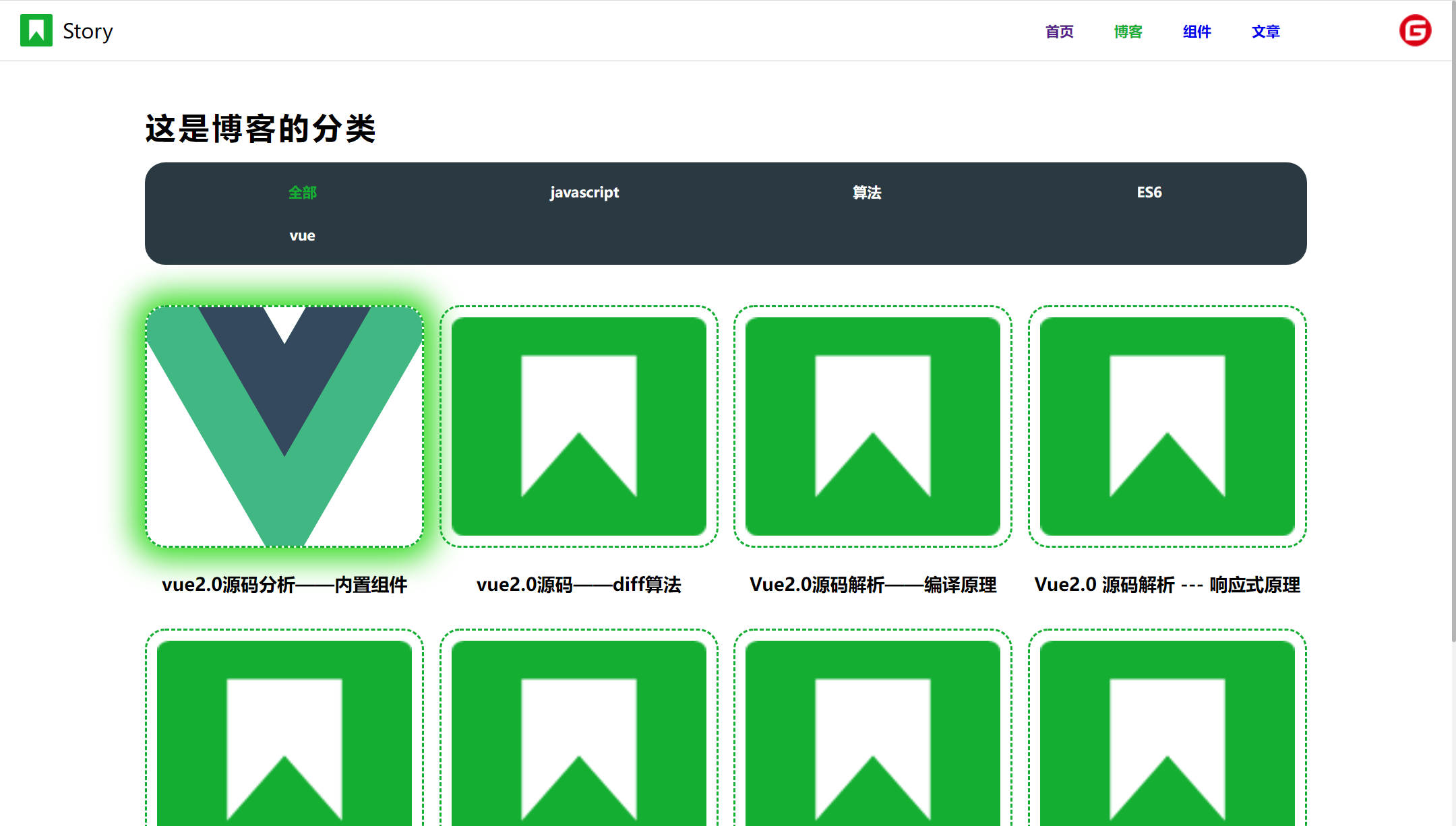Select the ES6 category filter
The image size is (1456, 826).
(x=1149, y=192)
